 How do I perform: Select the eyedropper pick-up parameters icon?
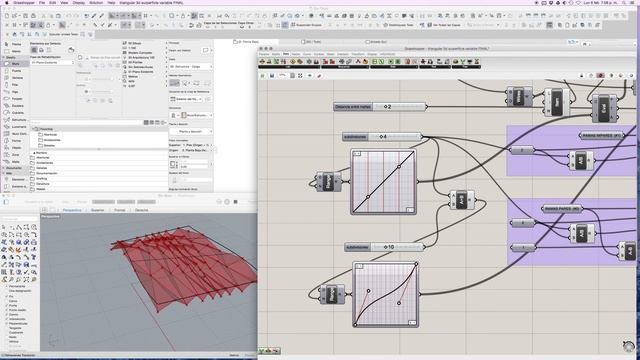click(94, 16)
